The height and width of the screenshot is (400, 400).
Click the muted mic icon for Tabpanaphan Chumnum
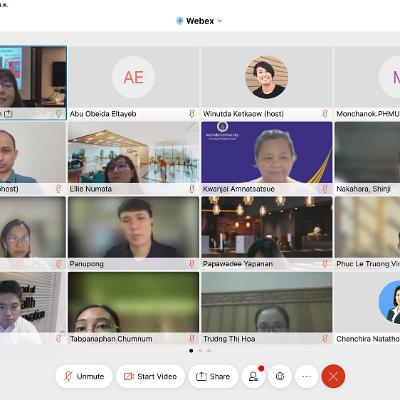(x=192, y=339)
